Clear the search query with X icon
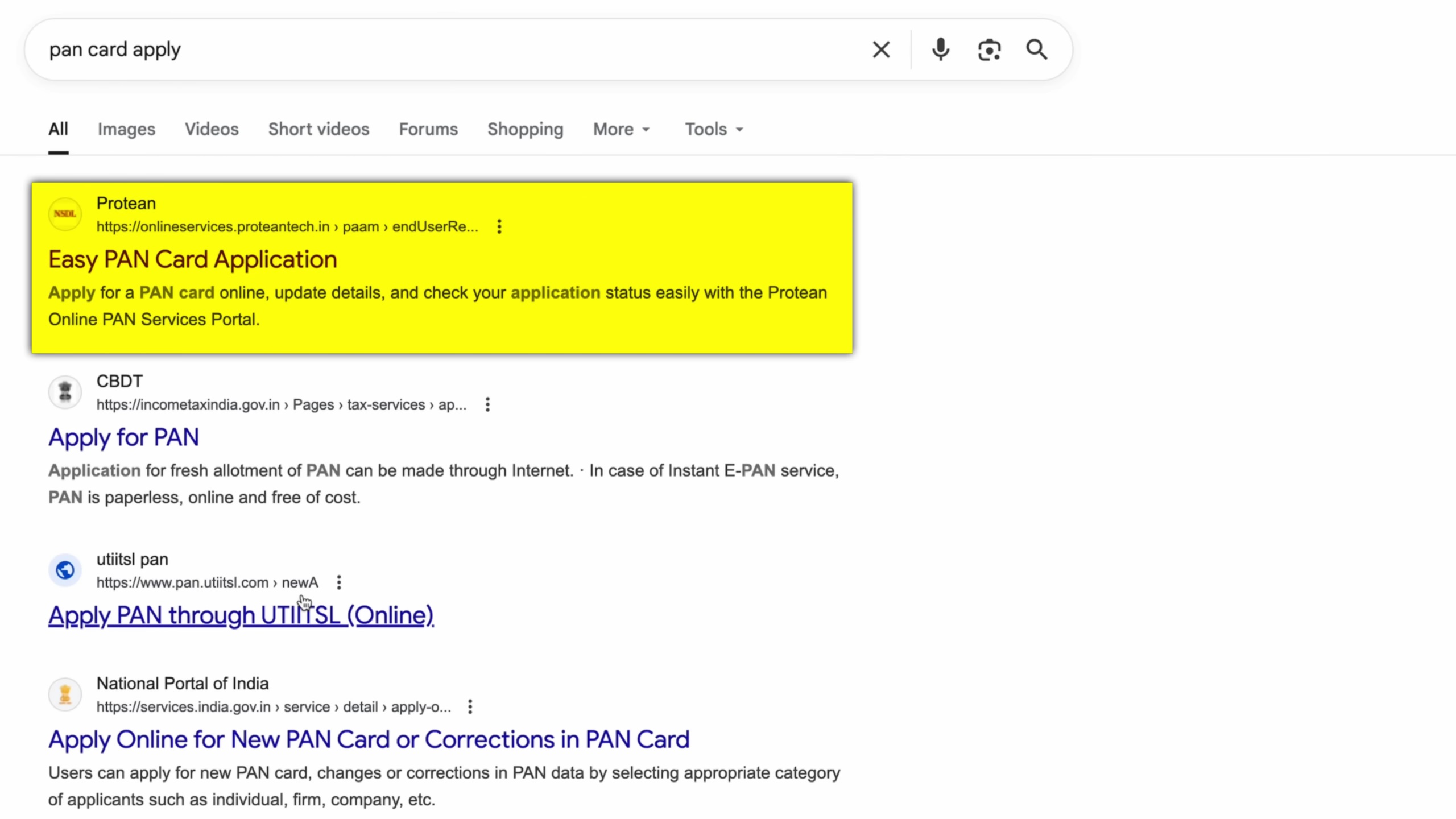This screenshot has width=1456, height=819. [x=881, y=50]
